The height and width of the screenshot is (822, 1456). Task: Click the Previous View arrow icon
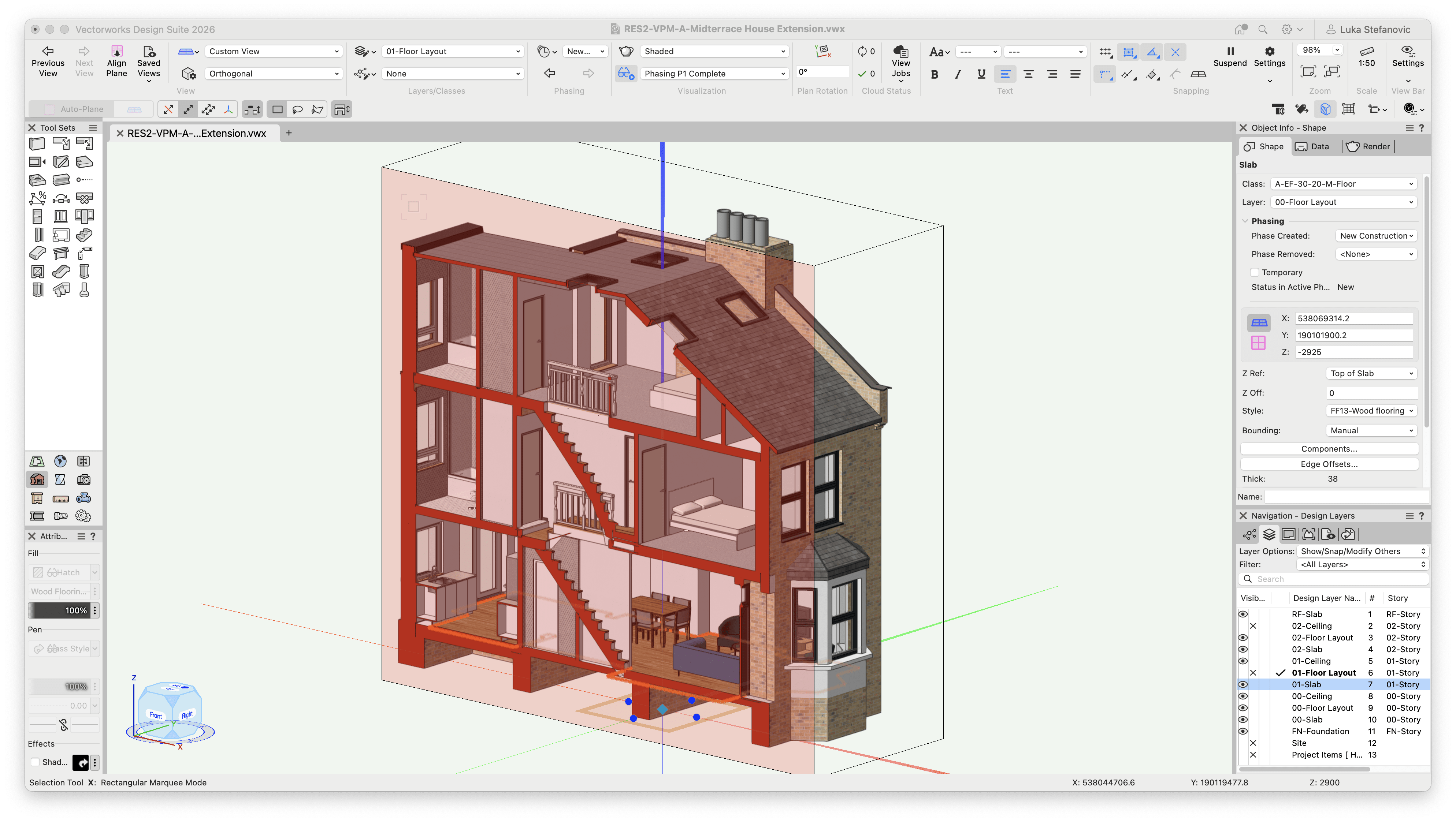click(x=48, y=51)
